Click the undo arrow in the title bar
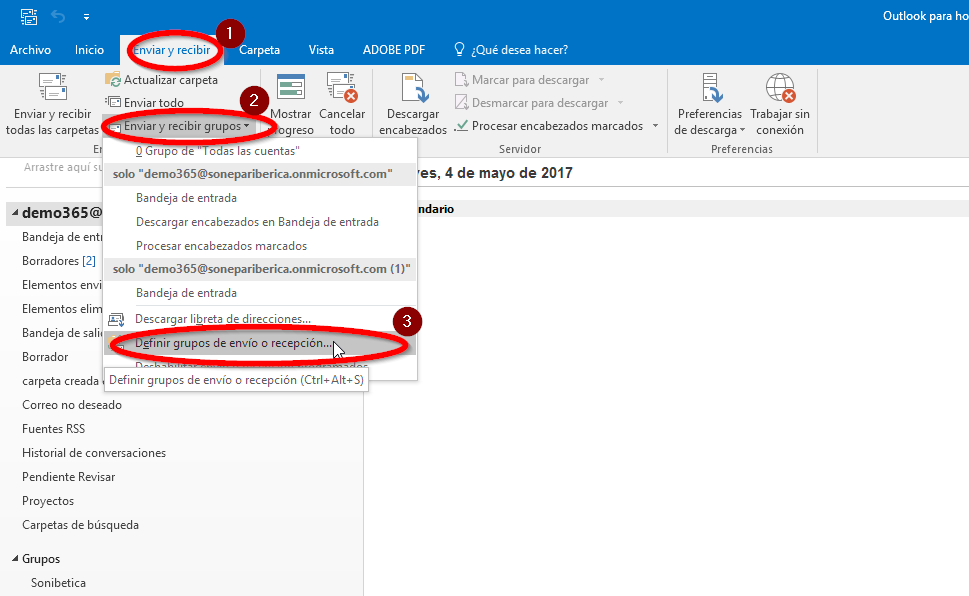The image size is (969, 596). tap(58, 17)
